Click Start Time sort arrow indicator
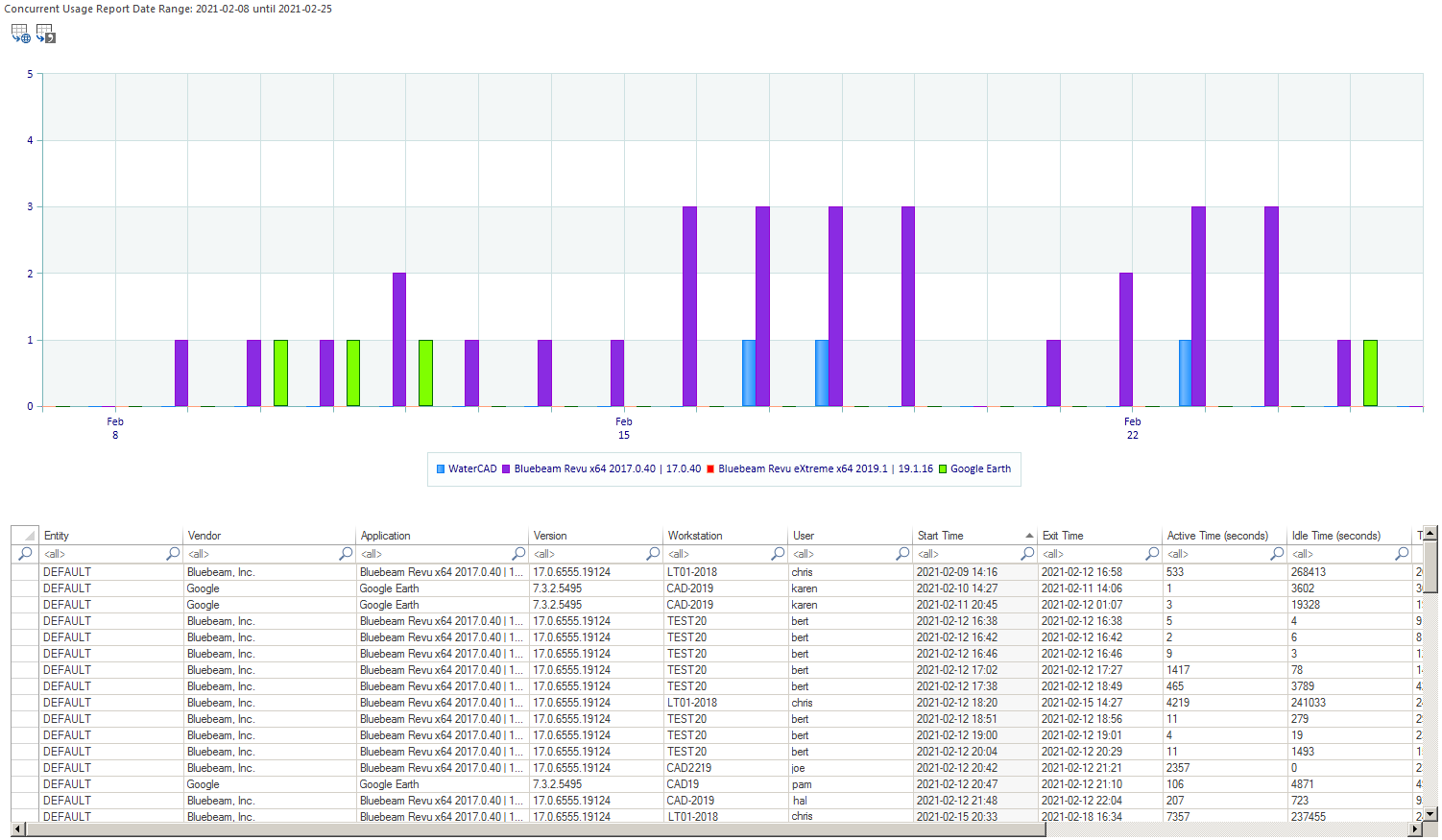Image resolution: width=1442 pixels, height=840 pixels. point(1029,536)
